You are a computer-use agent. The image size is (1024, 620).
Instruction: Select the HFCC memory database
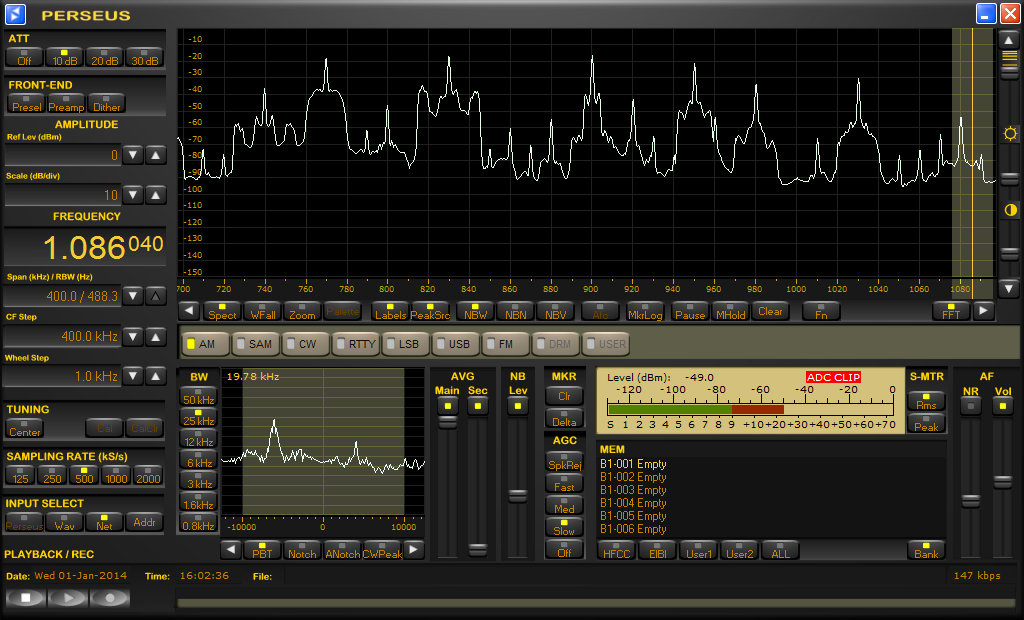616,550
